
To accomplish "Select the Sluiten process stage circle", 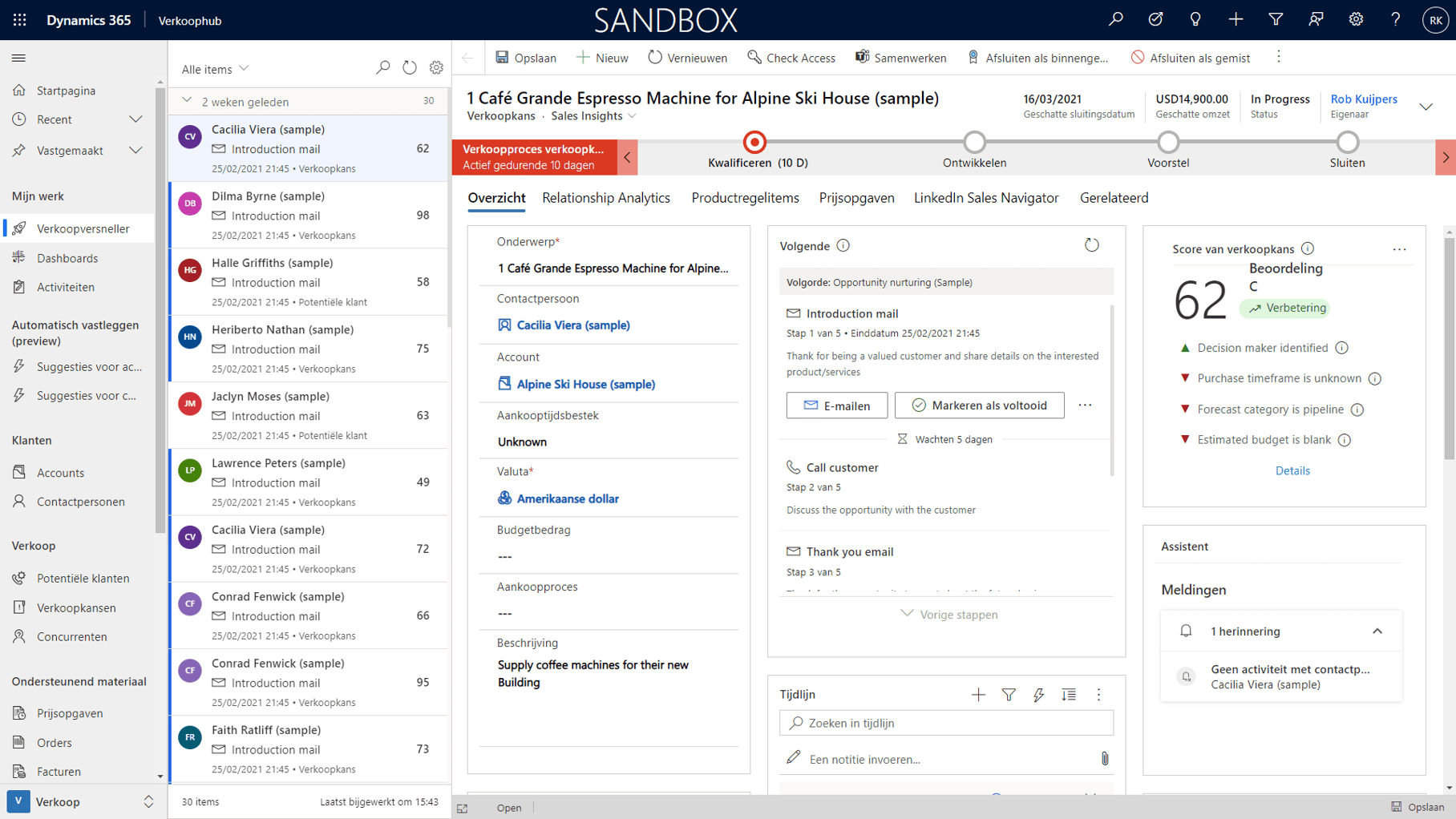I will point(1348,142).
